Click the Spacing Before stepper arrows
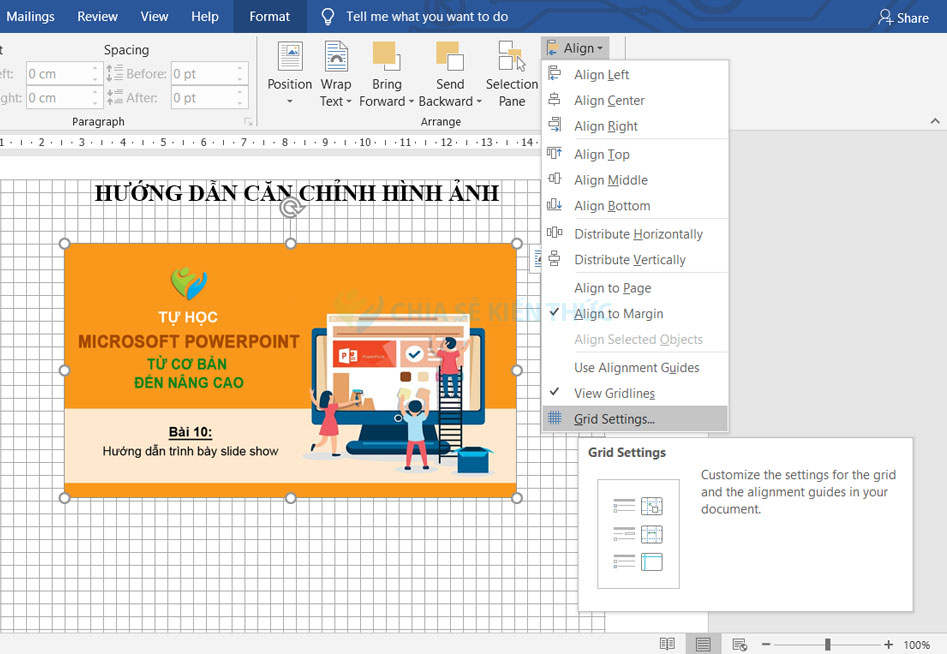Screen dimensions: 947x654 (240, 74)
